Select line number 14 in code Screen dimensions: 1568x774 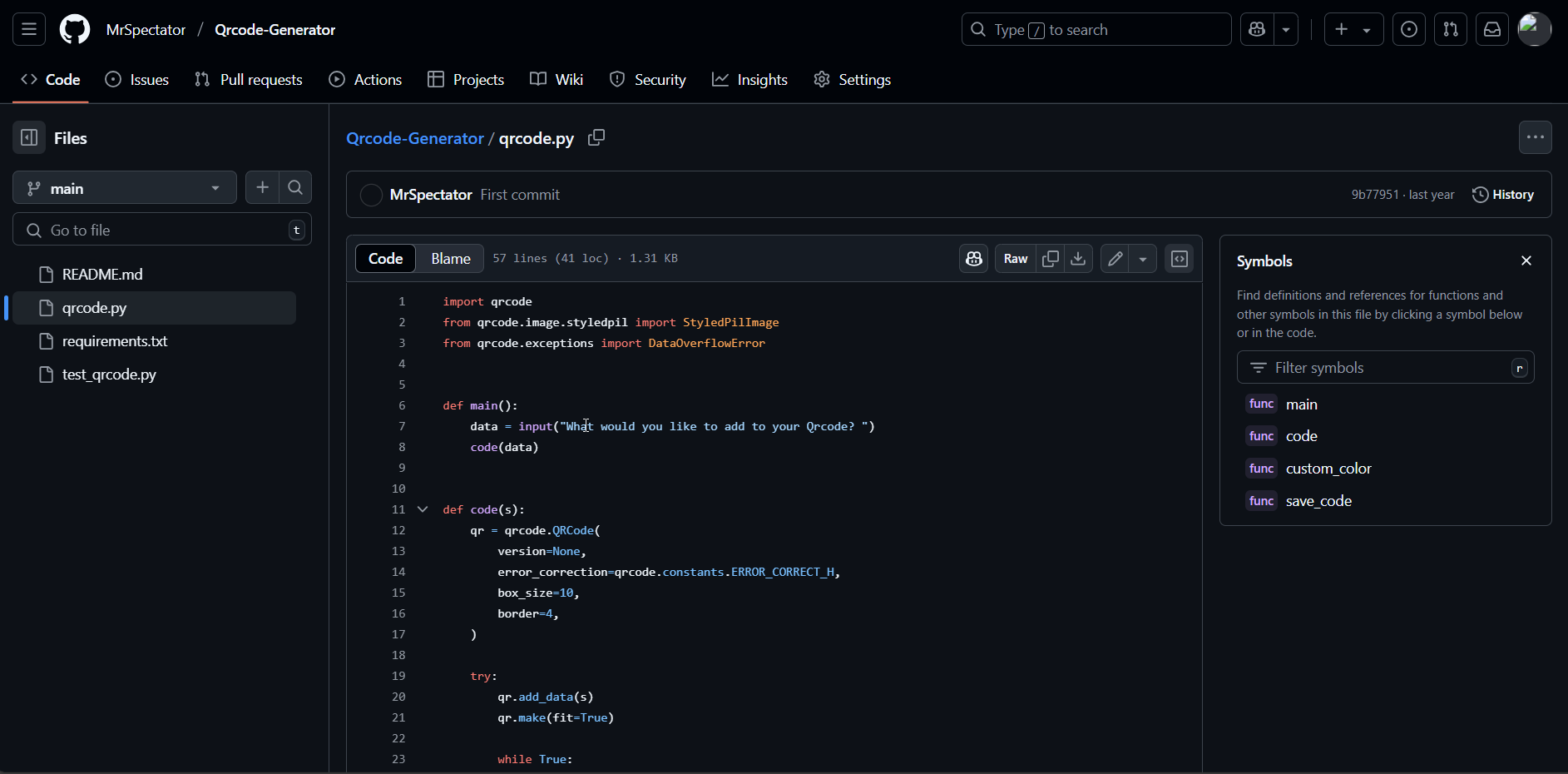point(398,572)
